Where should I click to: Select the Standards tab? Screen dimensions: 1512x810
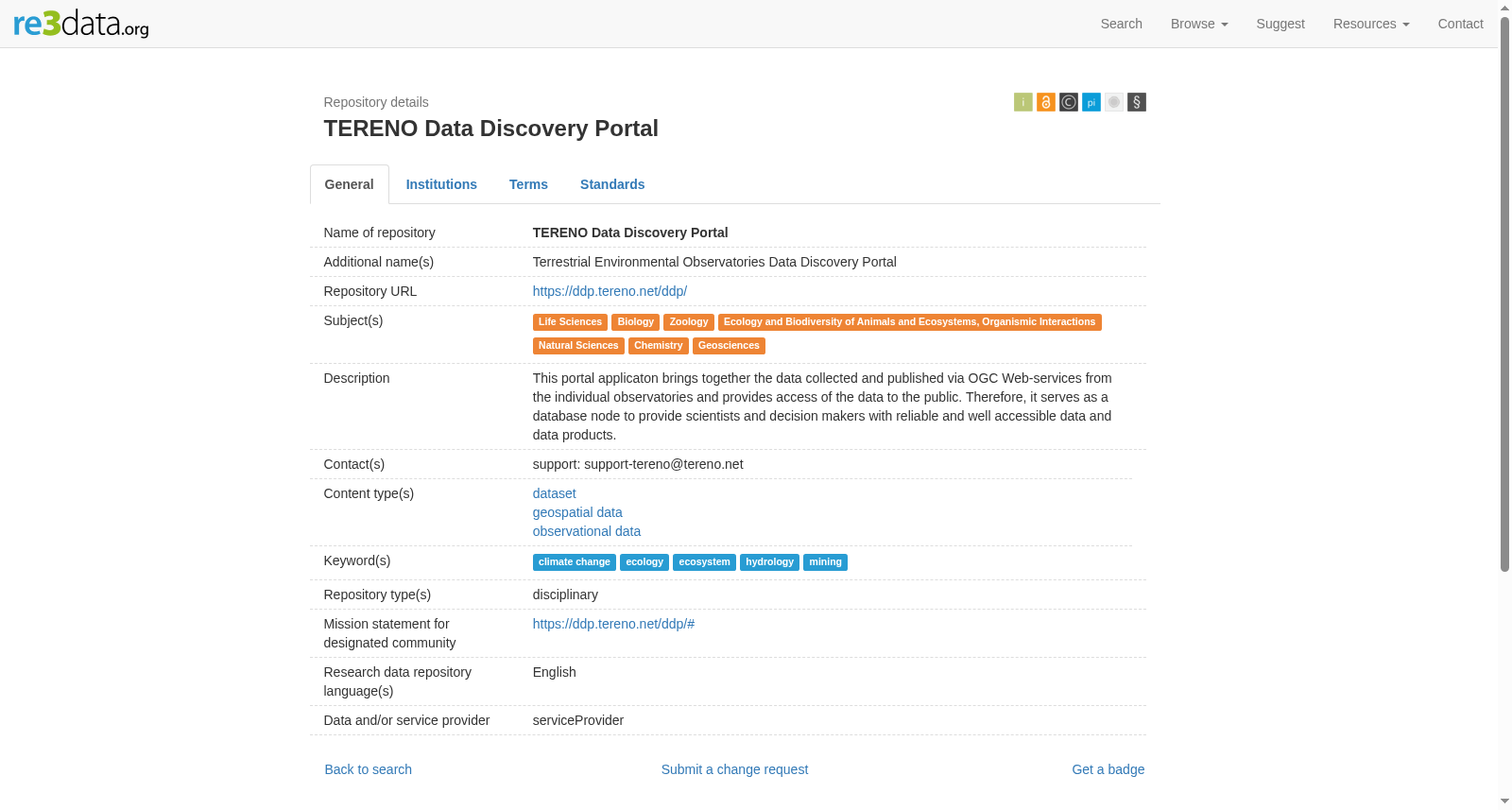coord(612,184)
